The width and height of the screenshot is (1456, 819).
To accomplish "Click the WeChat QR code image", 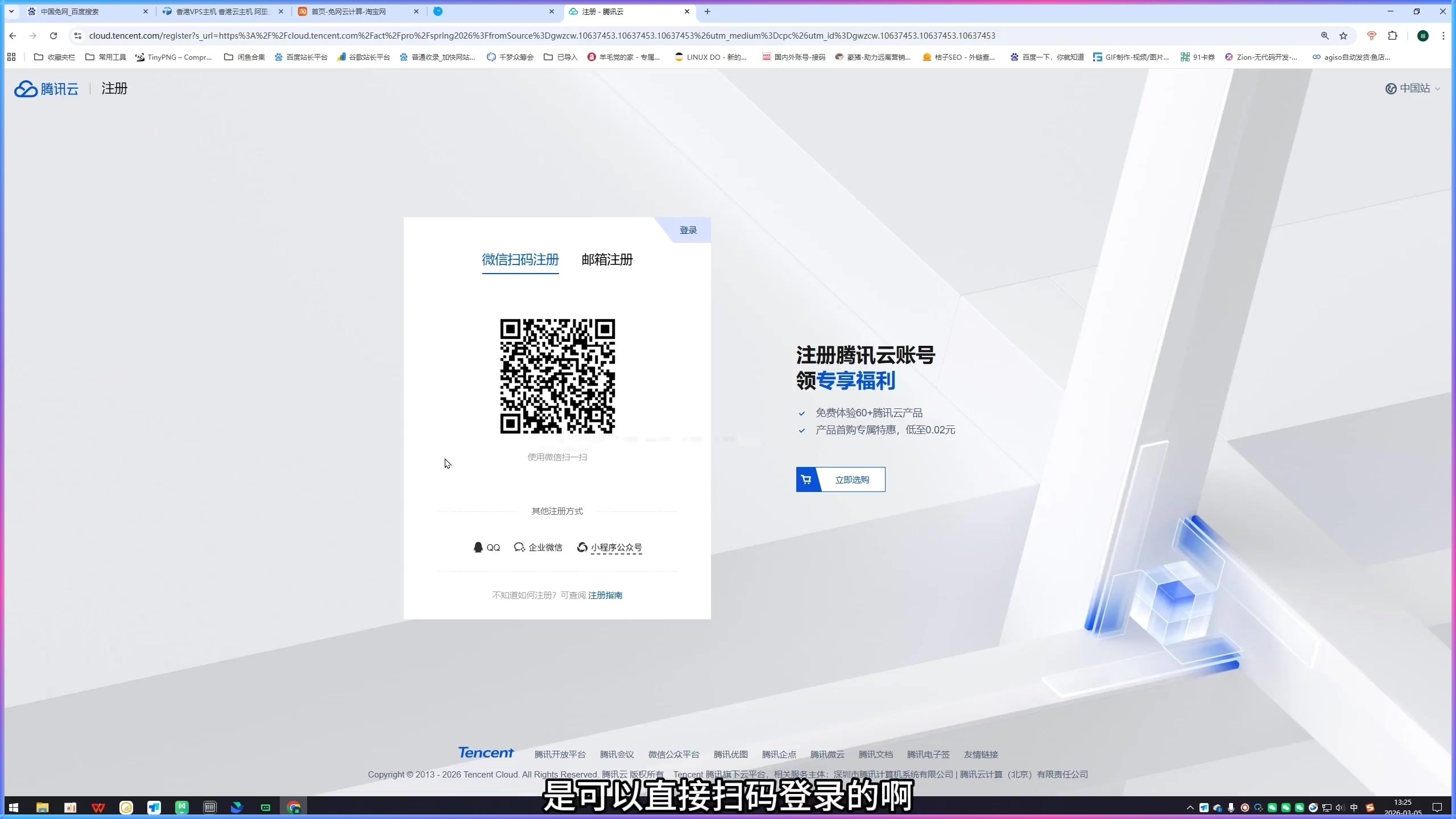I will [557, 376].
